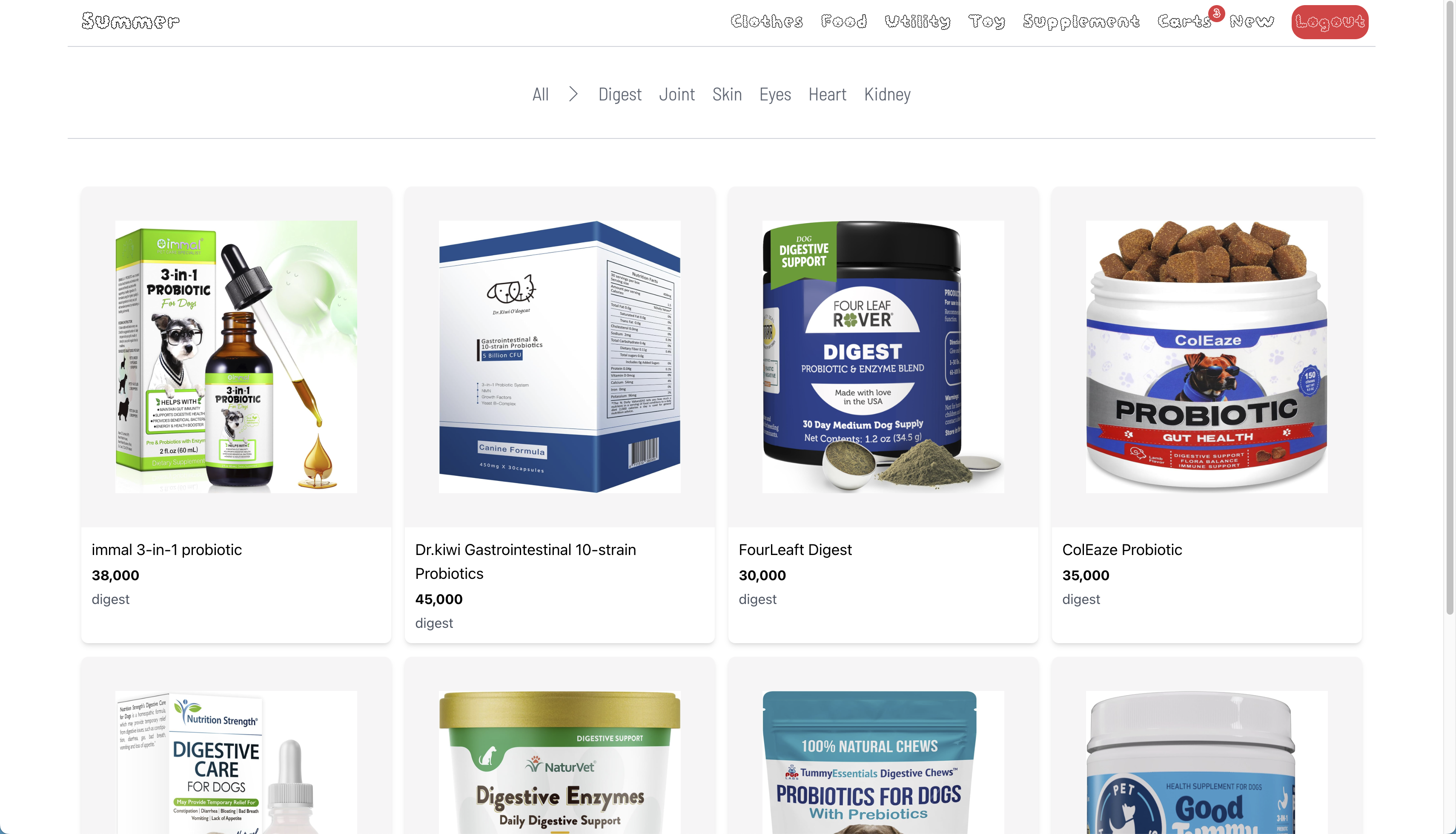Open the Carts page

(x=1184, y=22)
